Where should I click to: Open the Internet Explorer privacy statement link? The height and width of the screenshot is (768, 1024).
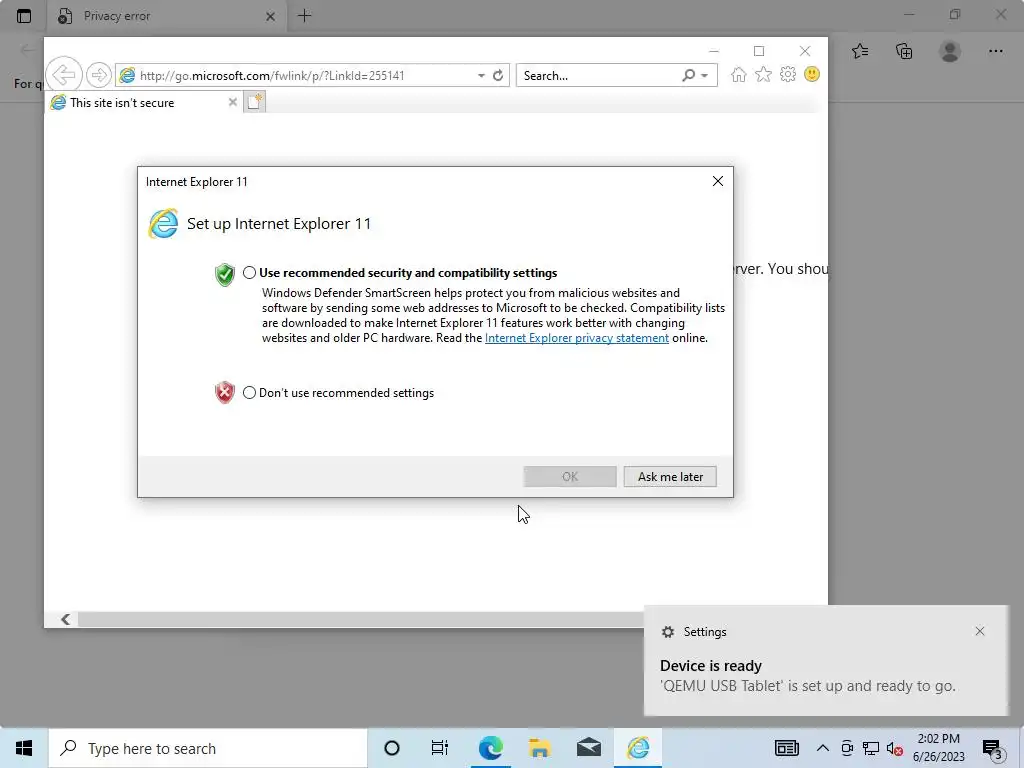[x=577, y=338]
